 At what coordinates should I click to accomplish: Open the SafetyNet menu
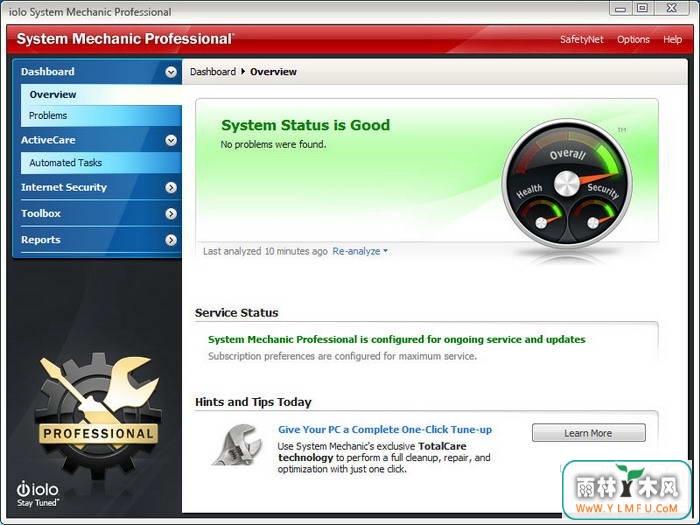tap(582, 39)
